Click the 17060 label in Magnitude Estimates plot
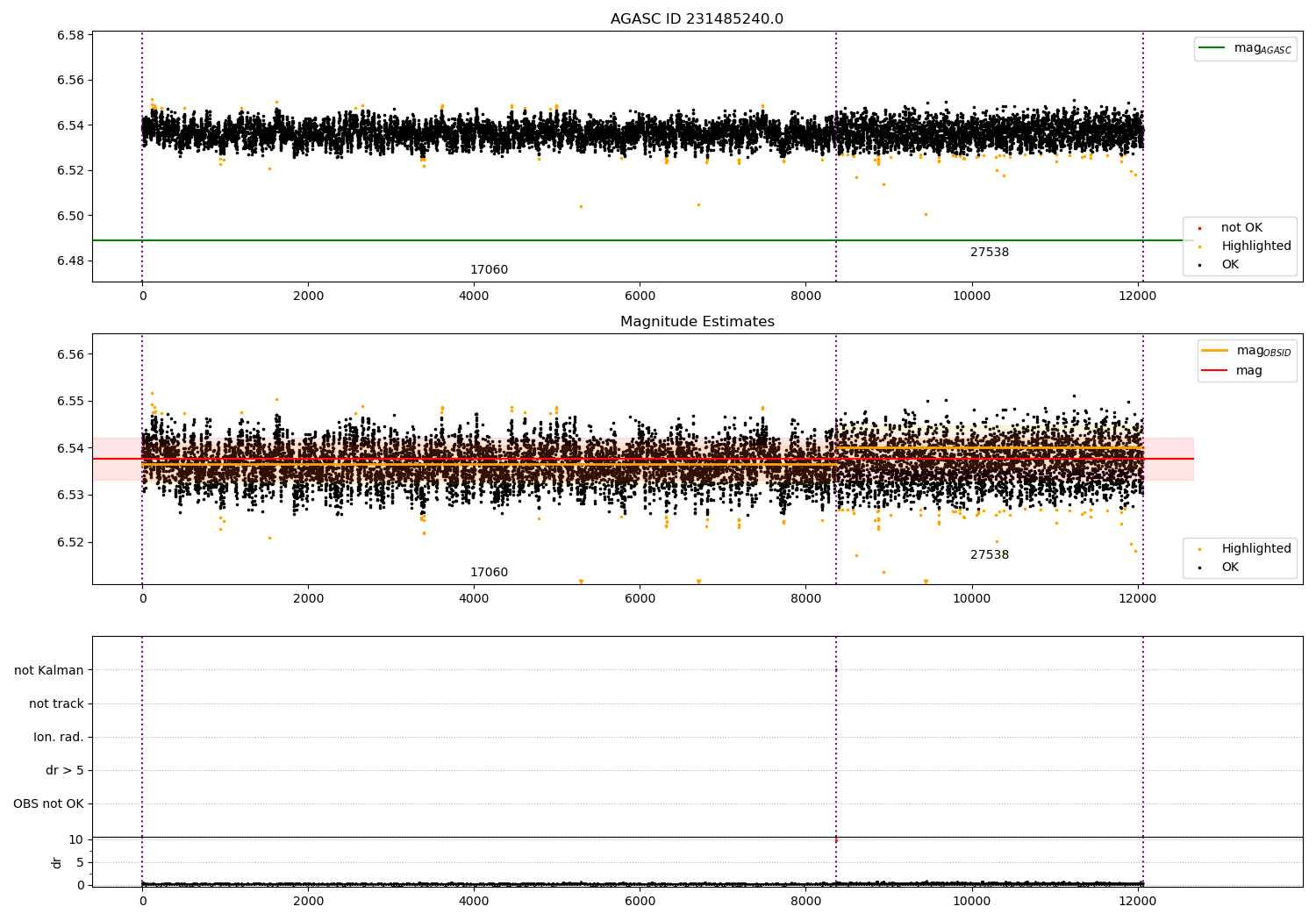This screenshot has height=921, width=1316. [x=489, y=573]
